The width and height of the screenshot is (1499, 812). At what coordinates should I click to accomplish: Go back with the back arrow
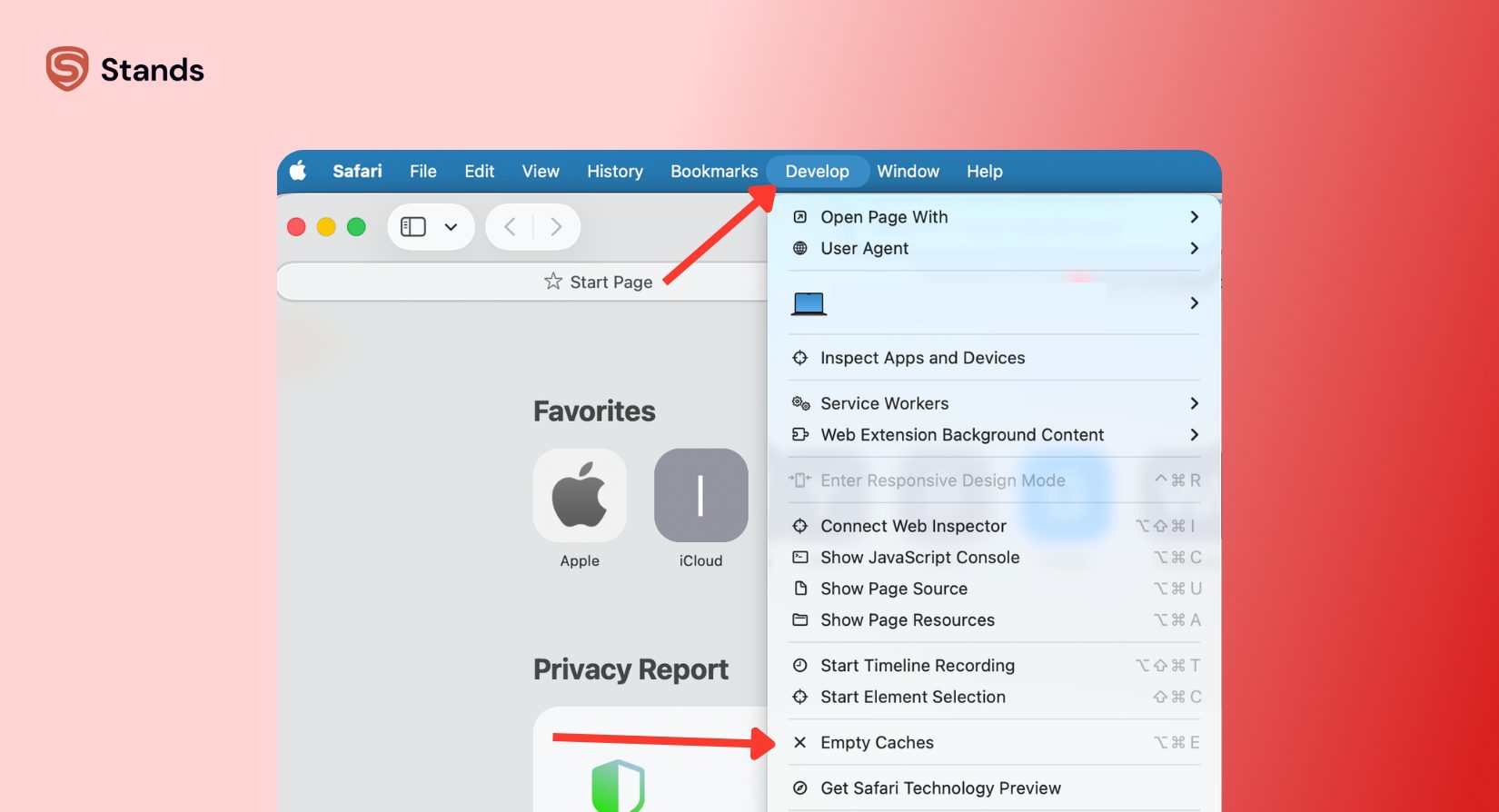coord(510,227)
